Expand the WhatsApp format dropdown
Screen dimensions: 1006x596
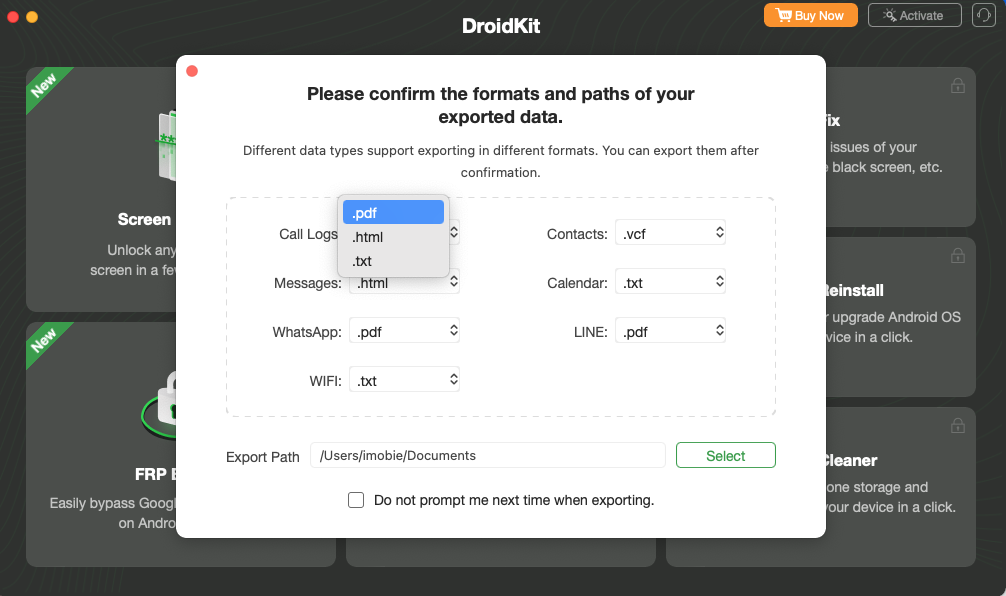pos(404,330)
